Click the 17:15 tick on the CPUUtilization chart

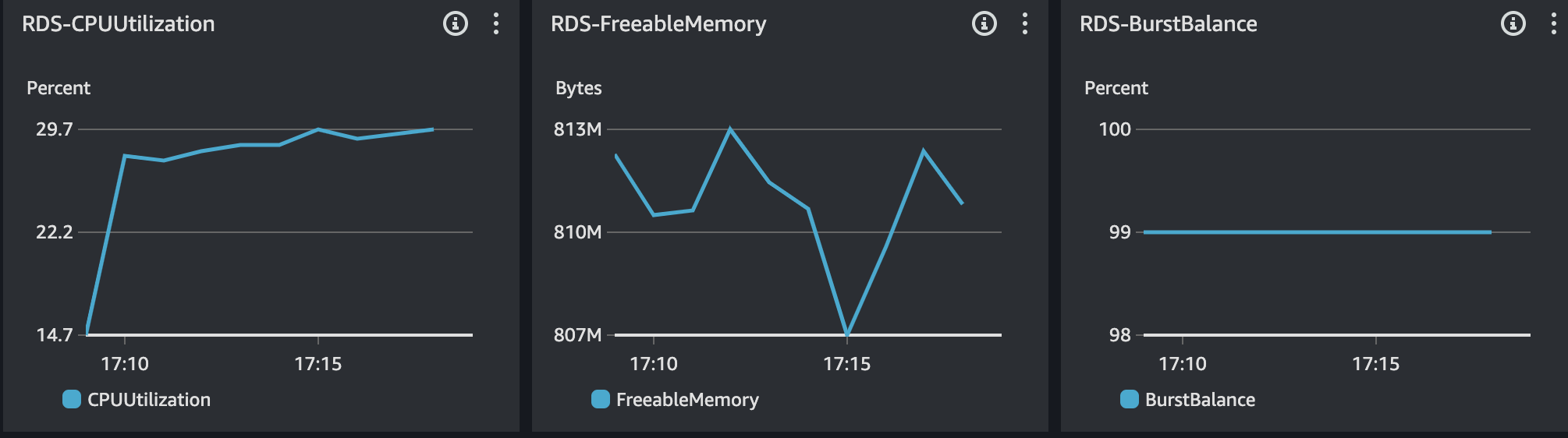pos(318,363)
